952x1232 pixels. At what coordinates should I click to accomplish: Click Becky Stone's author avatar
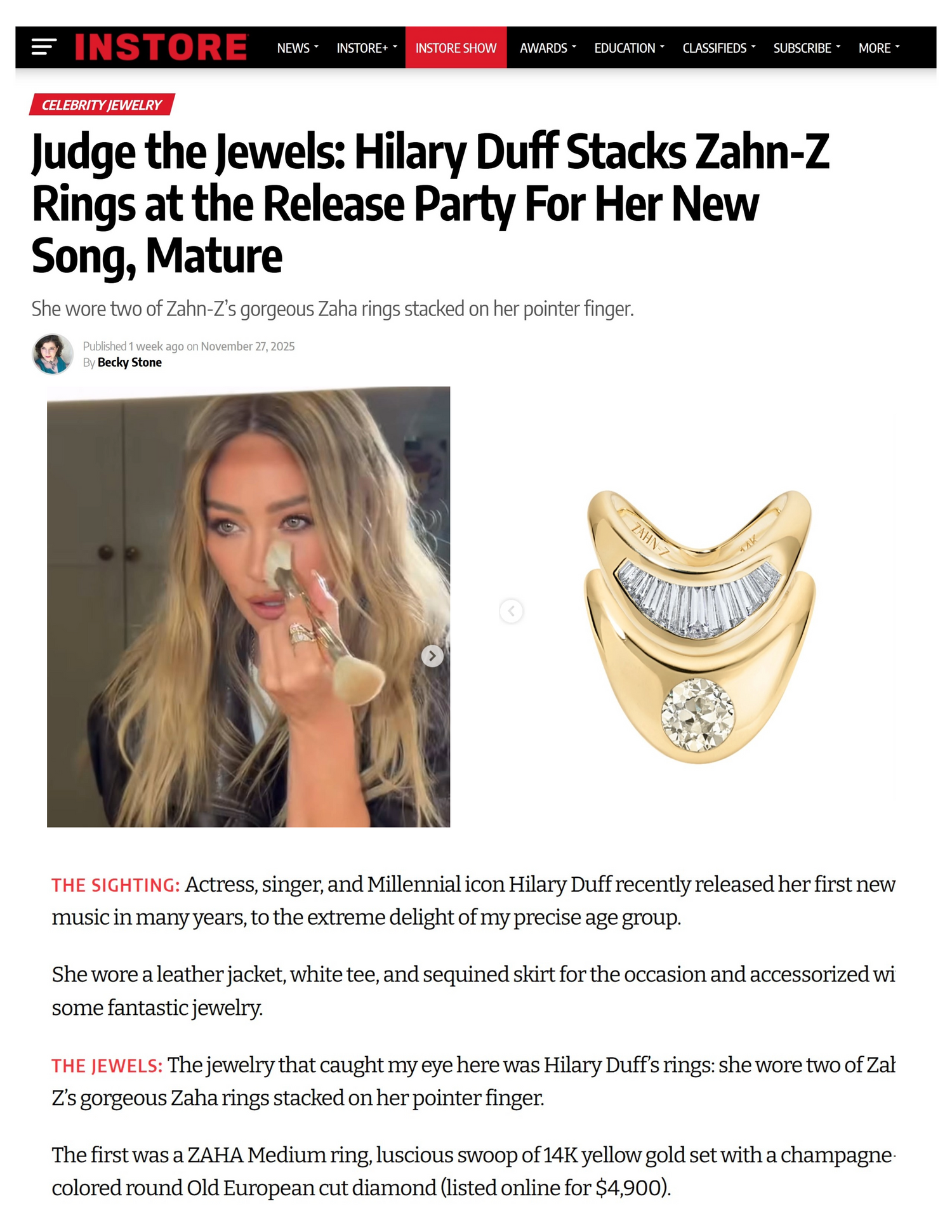point(53,354)
